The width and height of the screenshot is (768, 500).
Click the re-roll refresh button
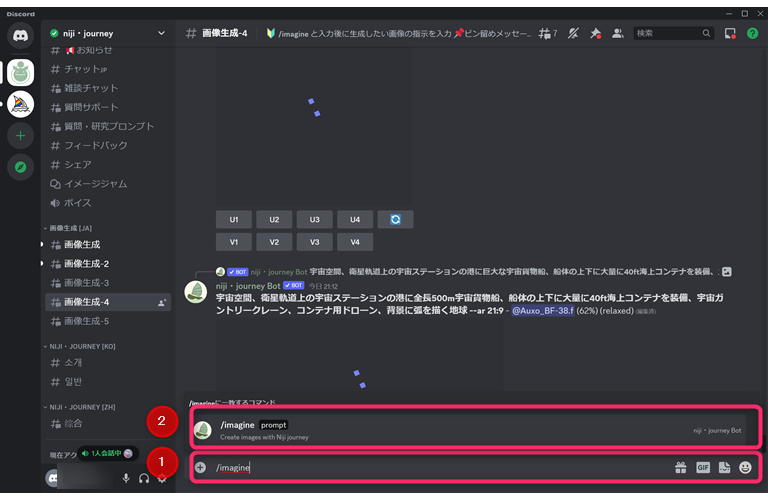point(395,219)
